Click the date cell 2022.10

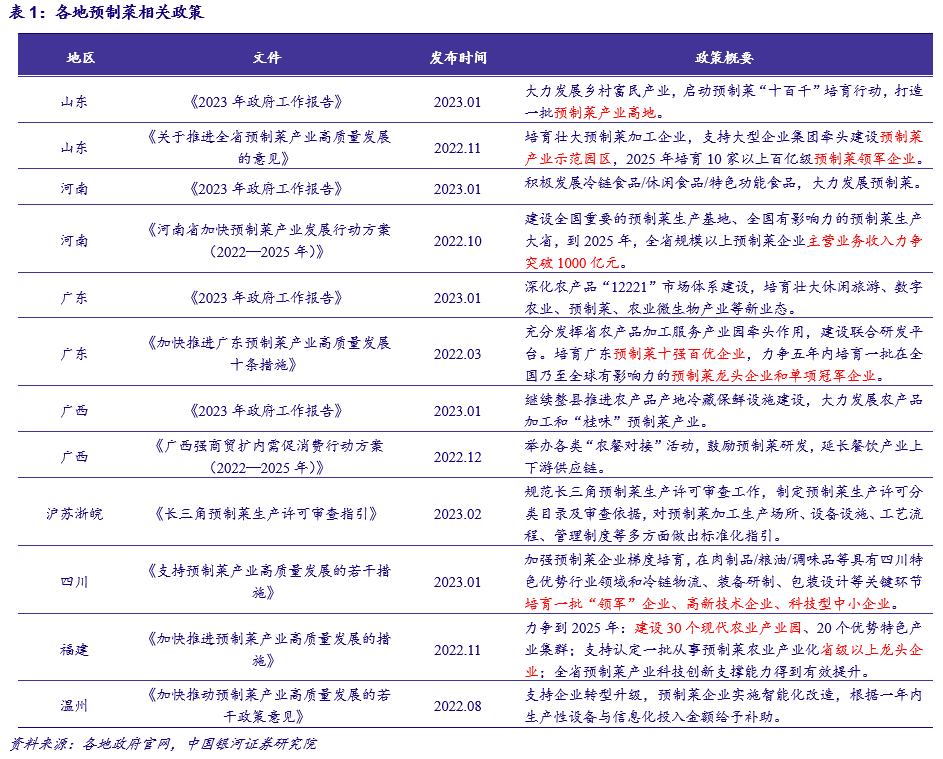click(x=458, y=241)
